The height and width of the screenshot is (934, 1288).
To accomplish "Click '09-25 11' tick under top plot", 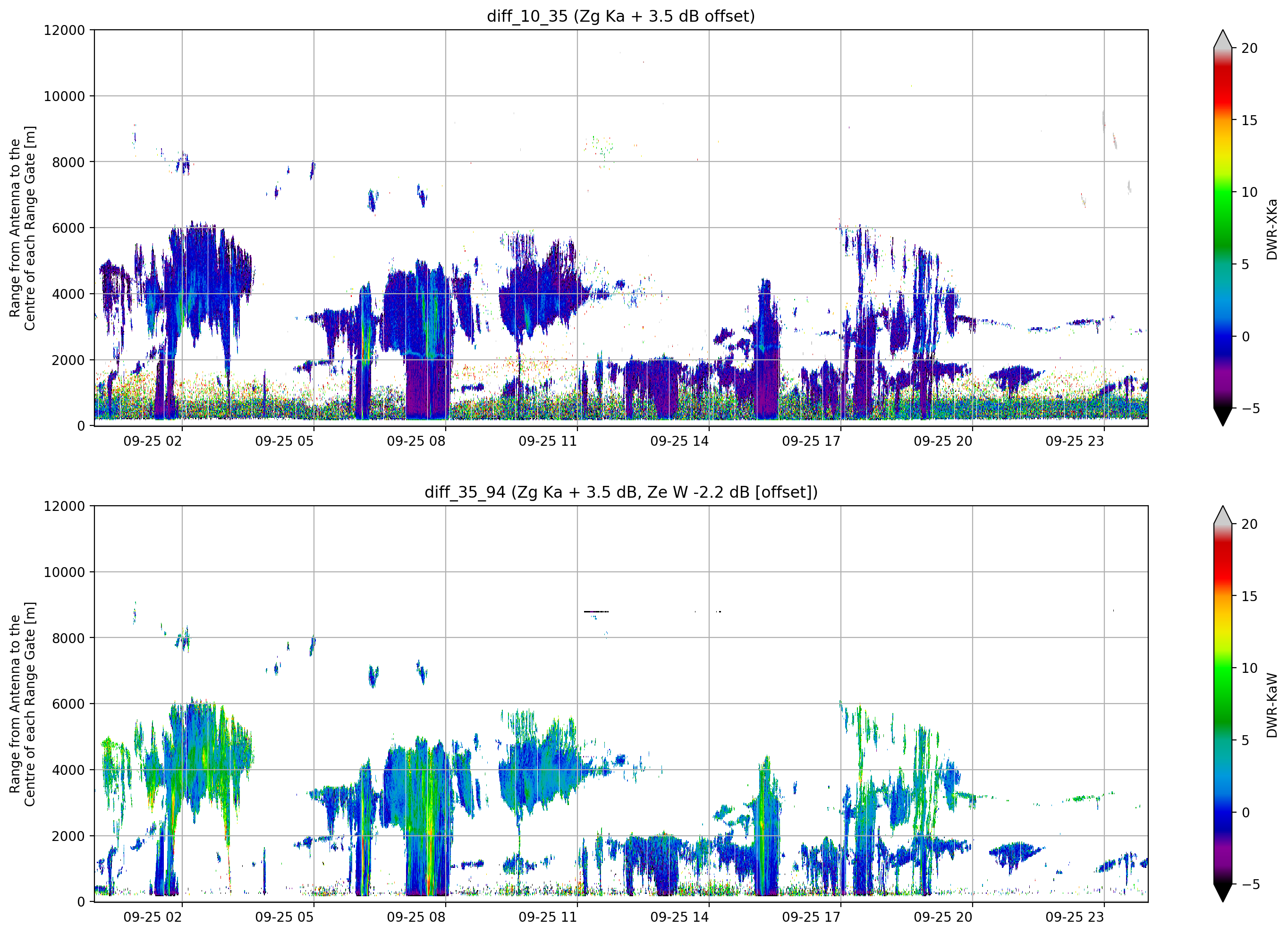I will point(548,442).
